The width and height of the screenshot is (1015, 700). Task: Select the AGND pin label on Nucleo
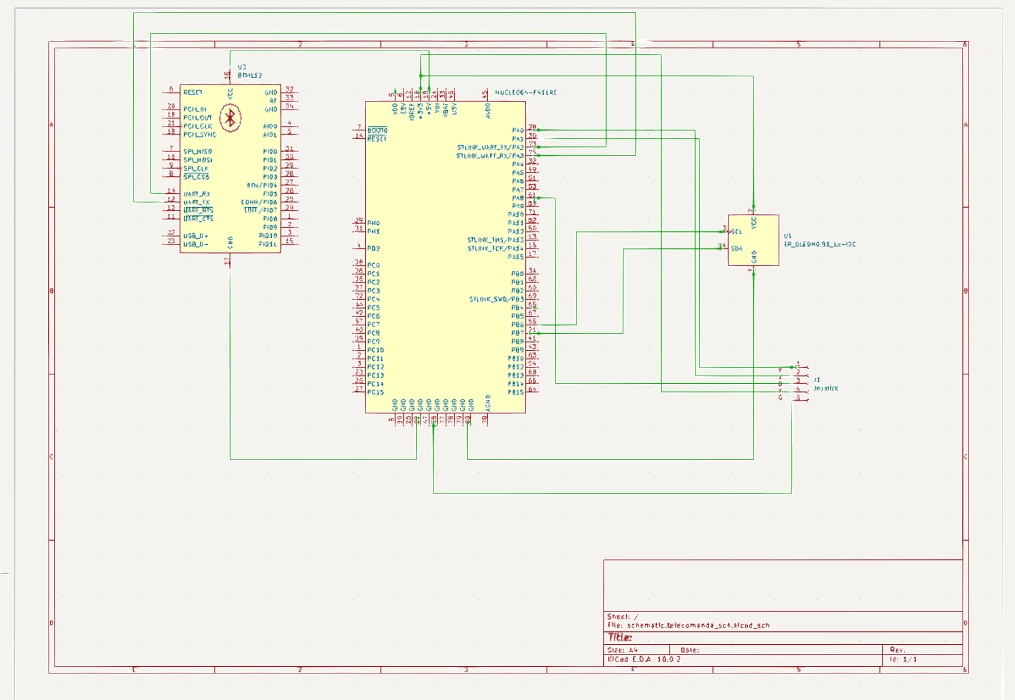click(x=488, y=402)
